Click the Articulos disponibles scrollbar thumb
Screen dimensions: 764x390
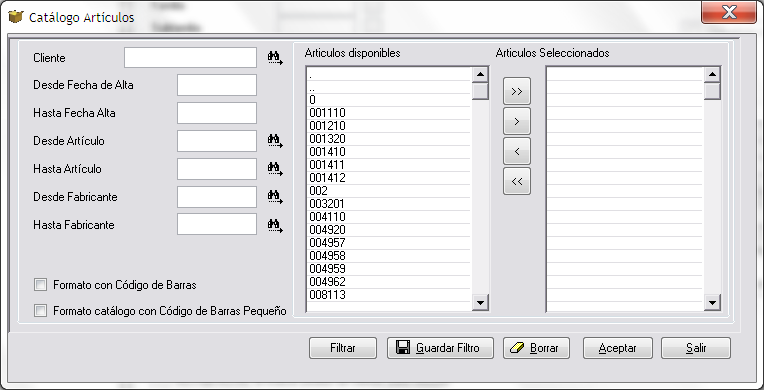pos(480,91)
